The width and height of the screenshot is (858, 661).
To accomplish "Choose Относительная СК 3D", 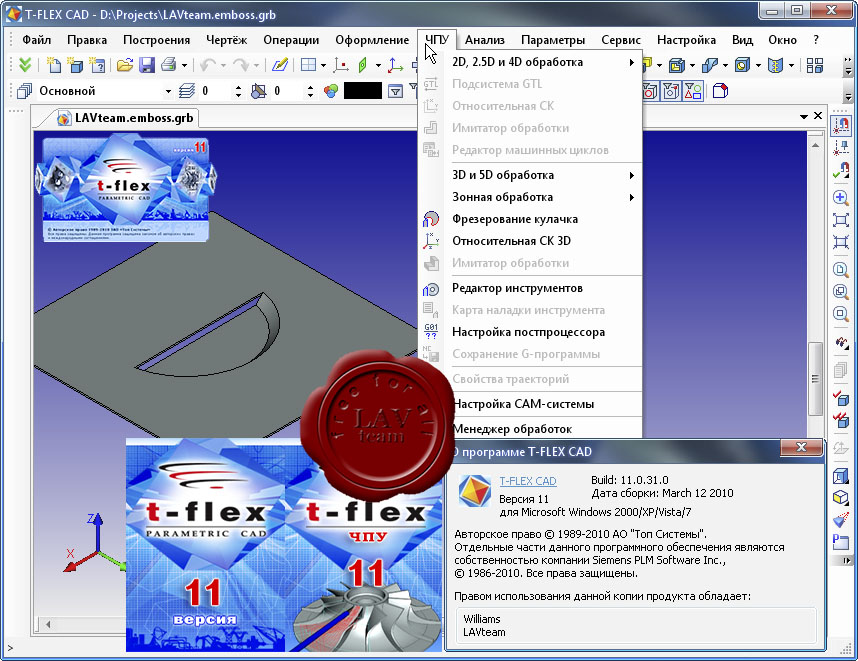I will [530, 241].
